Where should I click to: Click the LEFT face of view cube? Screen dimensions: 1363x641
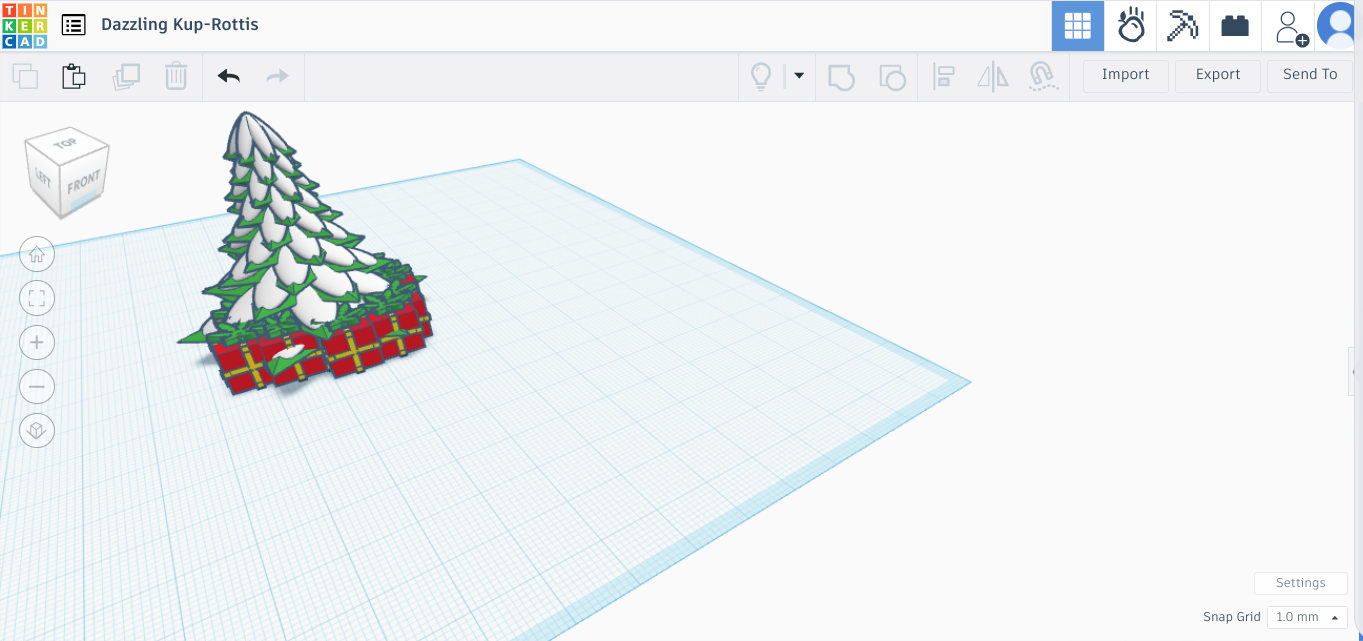click(x=43, y=178)
